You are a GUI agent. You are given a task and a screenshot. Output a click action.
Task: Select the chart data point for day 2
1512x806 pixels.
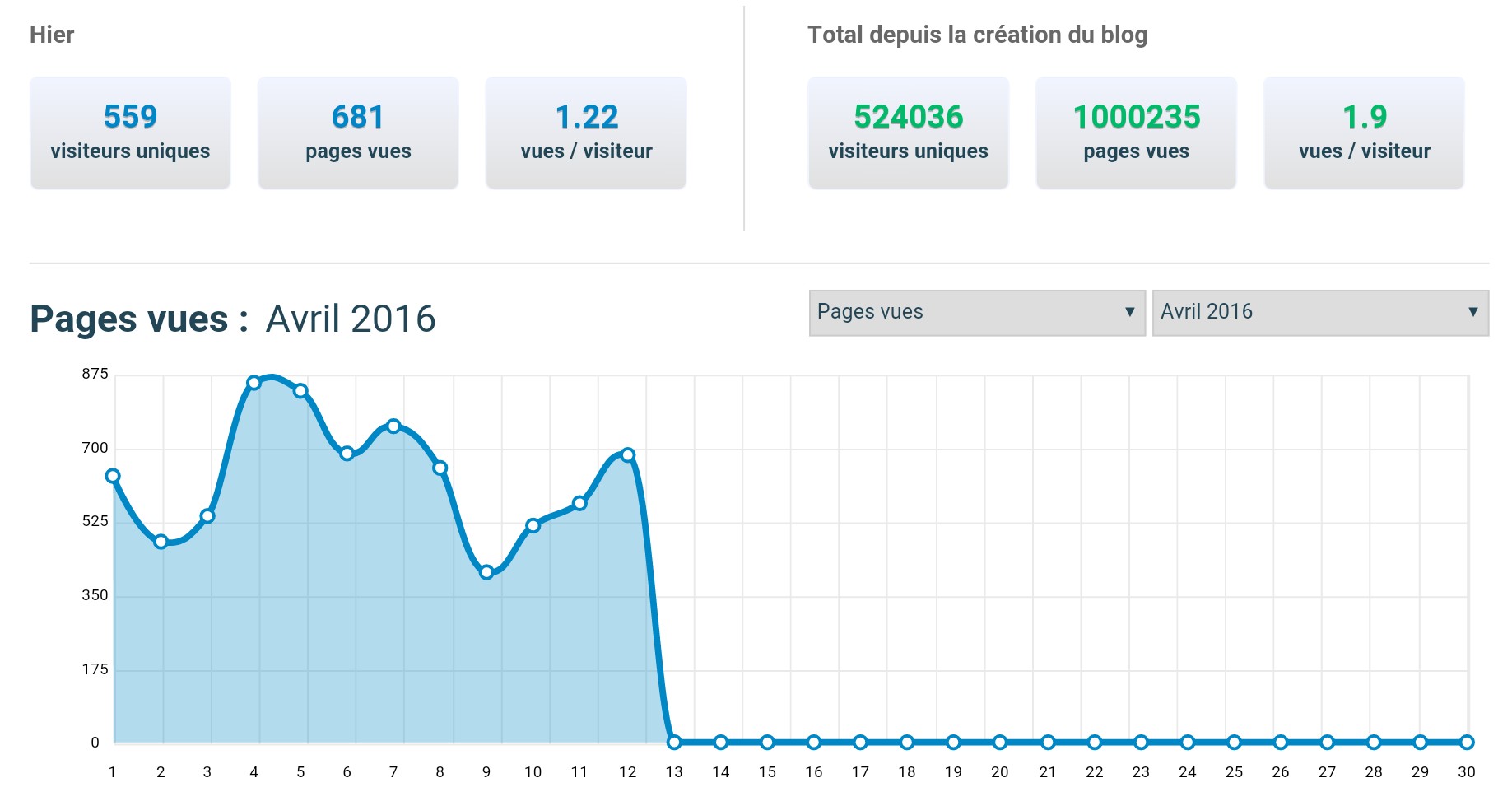point(161,542)
